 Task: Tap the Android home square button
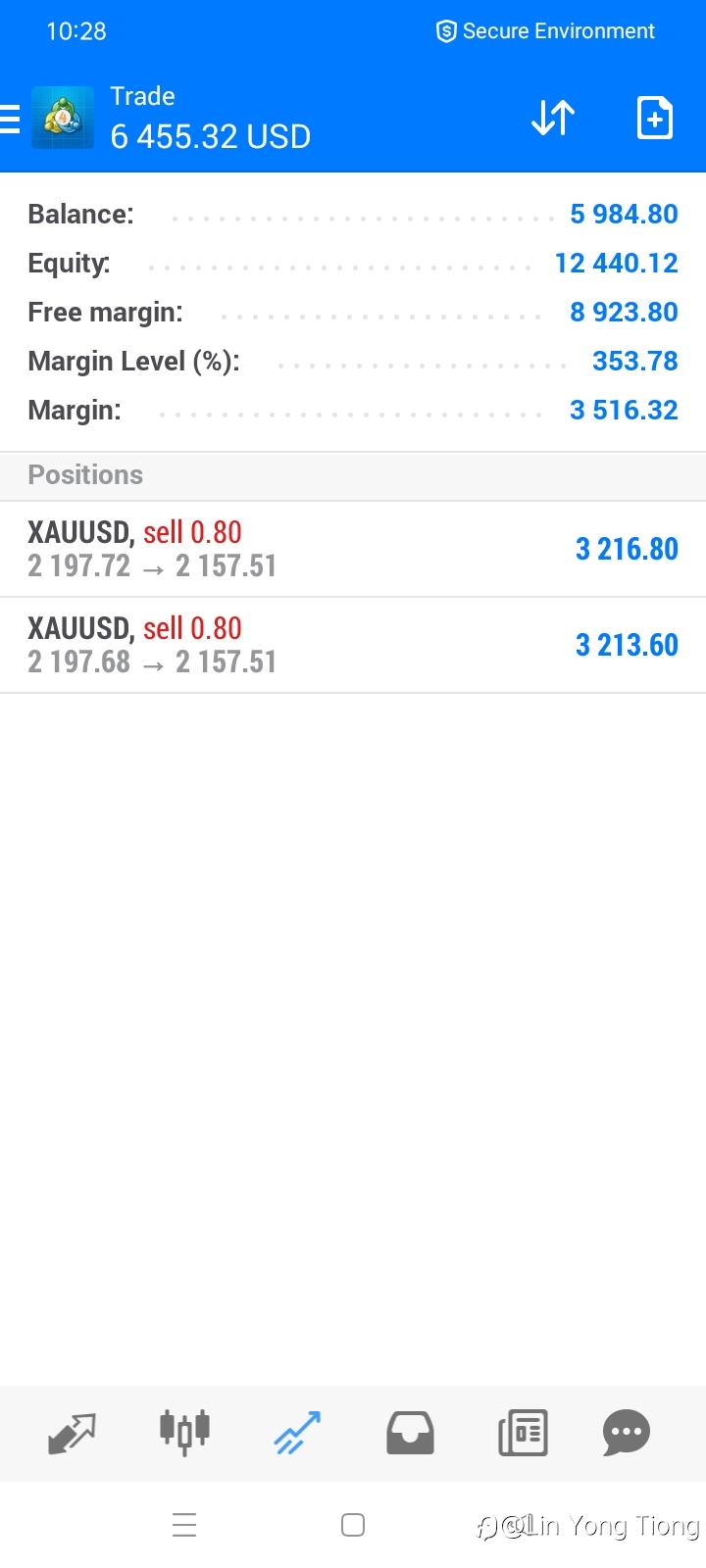(x=353, y=1525)
